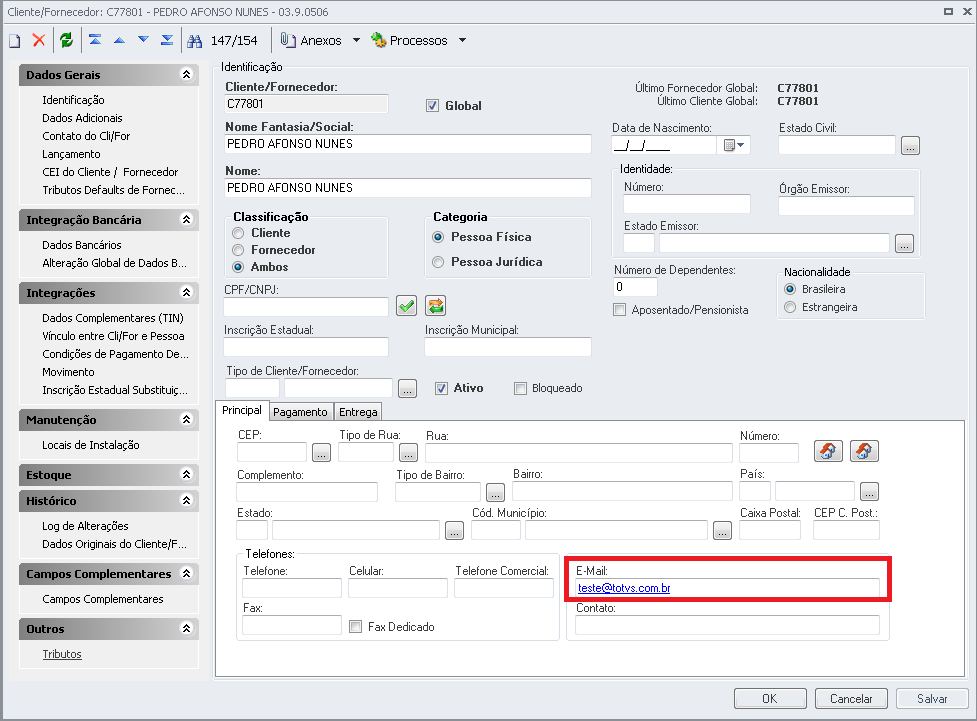Click the house icon next to Número field
Screen dimensions: 977x721
pos(828,451)
